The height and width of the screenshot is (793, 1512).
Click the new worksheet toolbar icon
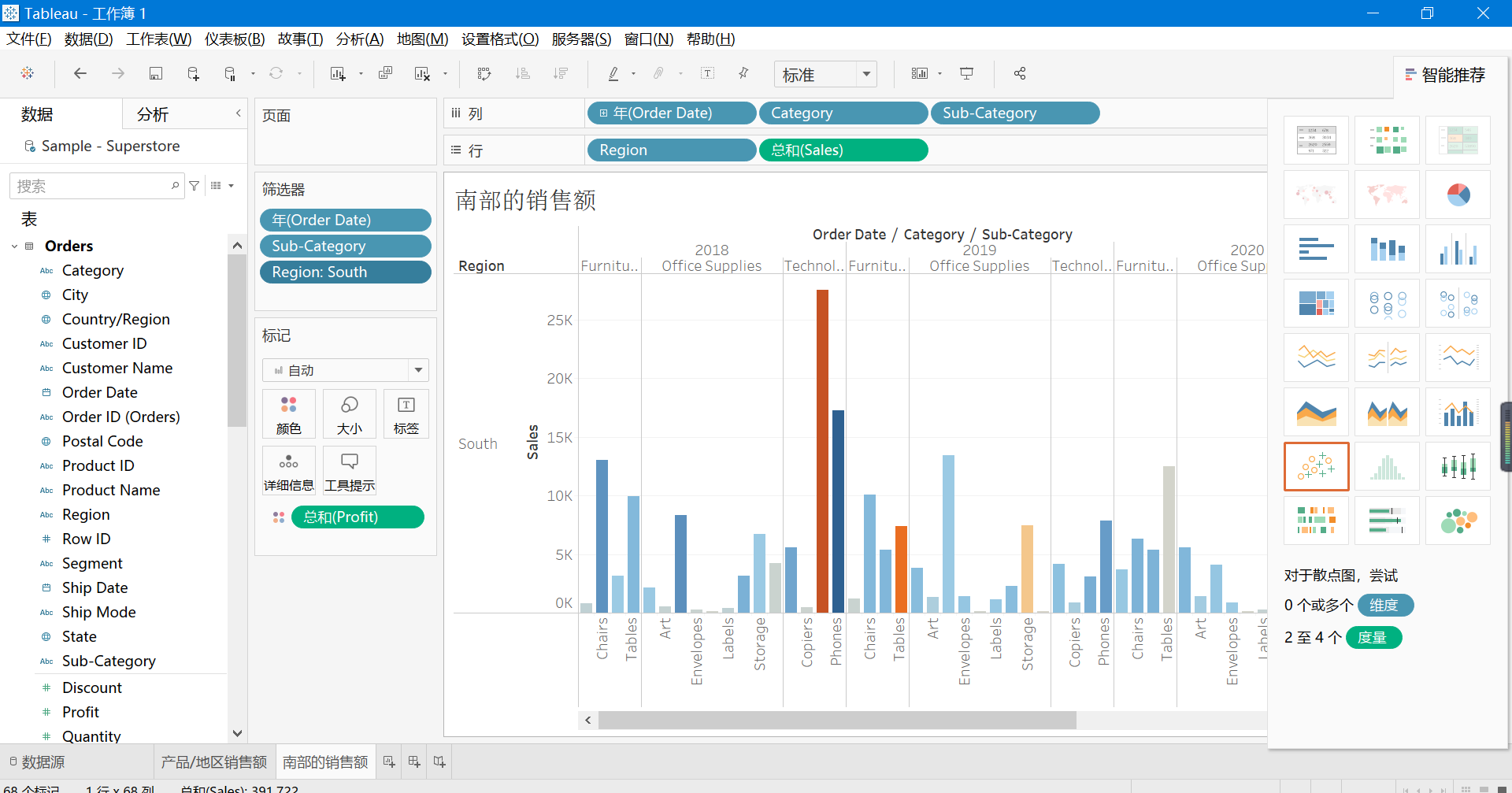pos(338,73)
